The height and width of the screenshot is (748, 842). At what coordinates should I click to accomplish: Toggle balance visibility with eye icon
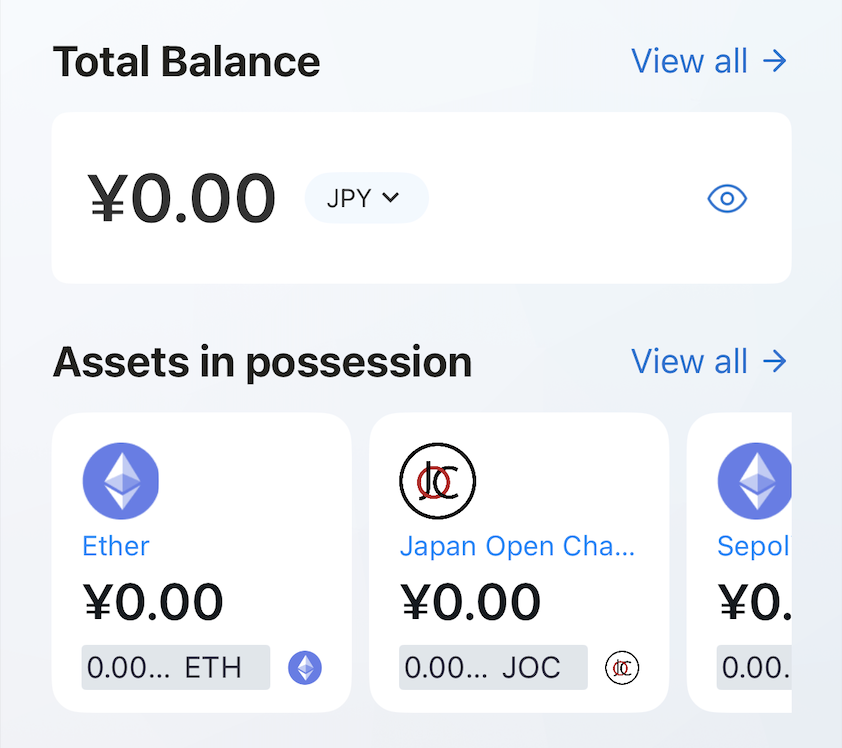[727, 198]
